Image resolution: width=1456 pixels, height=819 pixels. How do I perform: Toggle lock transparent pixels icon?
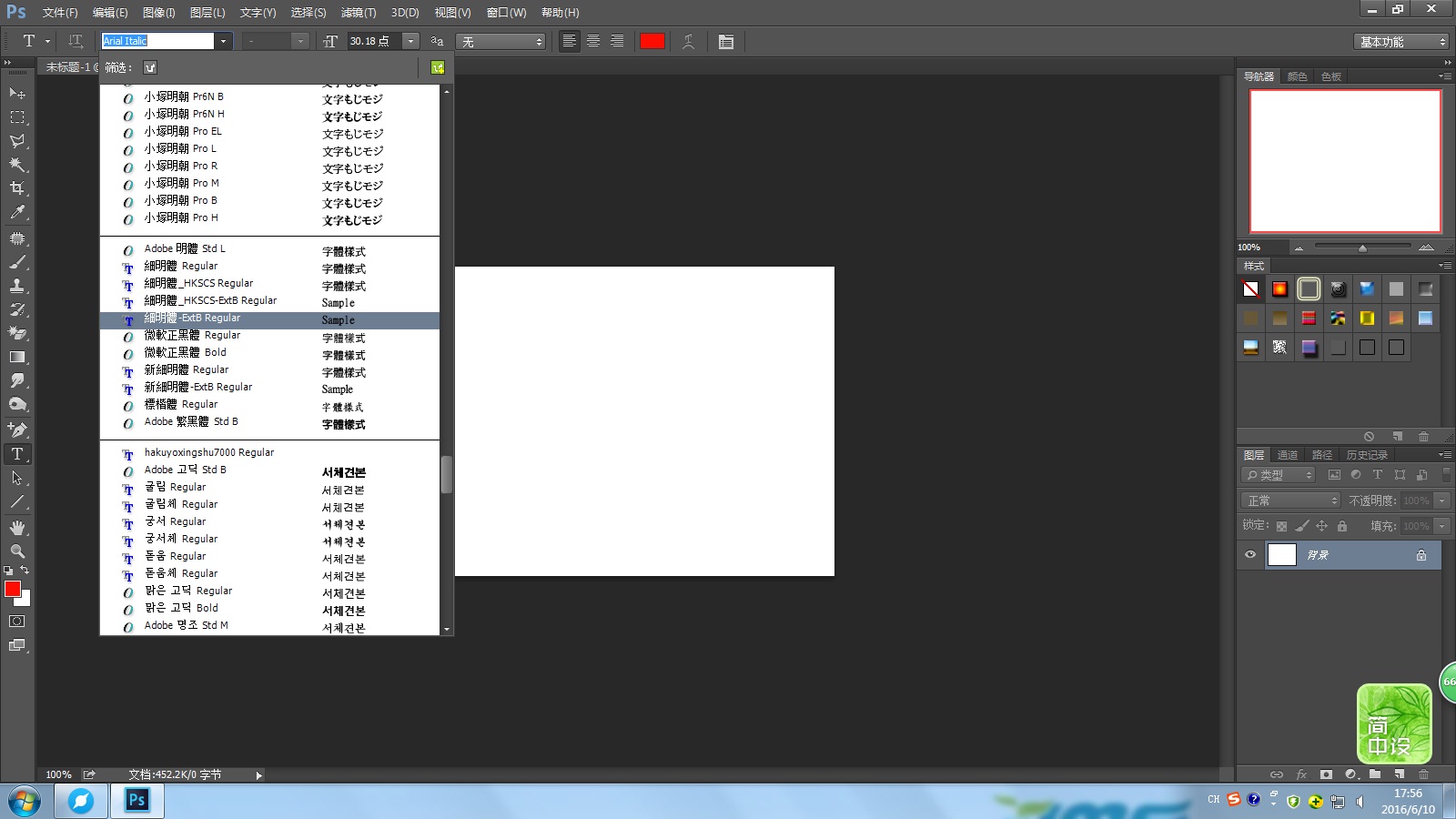tap(1281, 526)
